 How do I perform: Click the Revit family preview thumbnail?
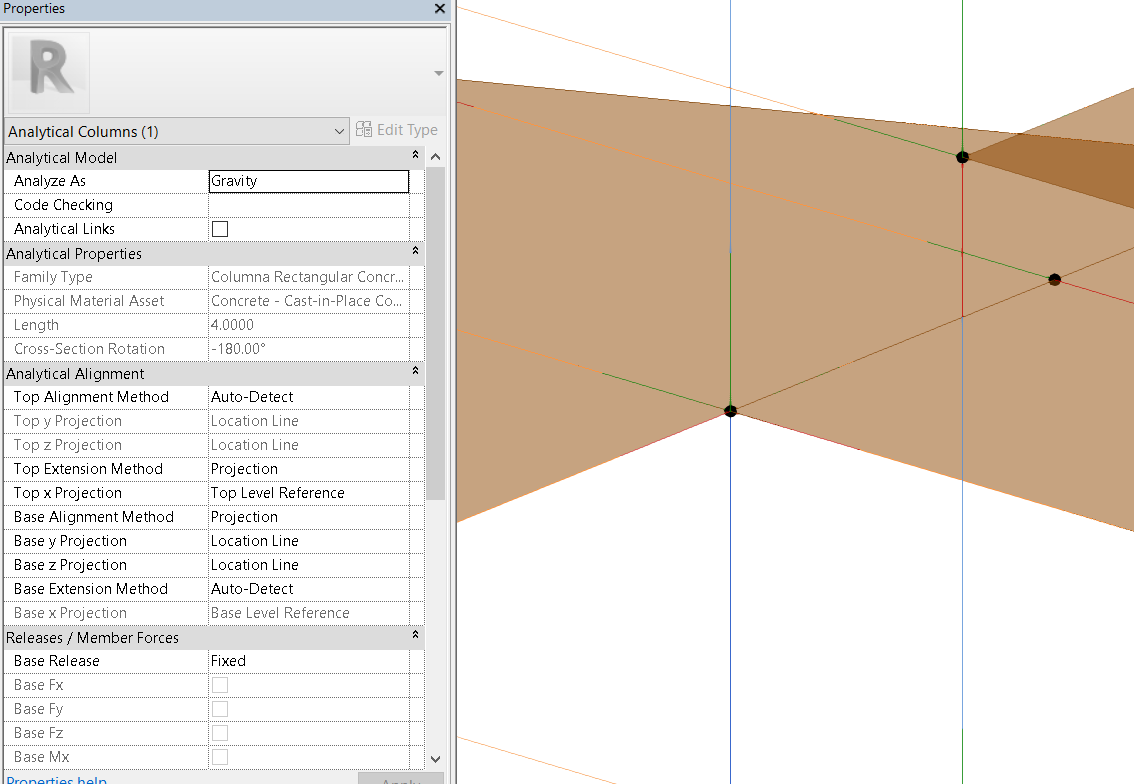(46, 71)
